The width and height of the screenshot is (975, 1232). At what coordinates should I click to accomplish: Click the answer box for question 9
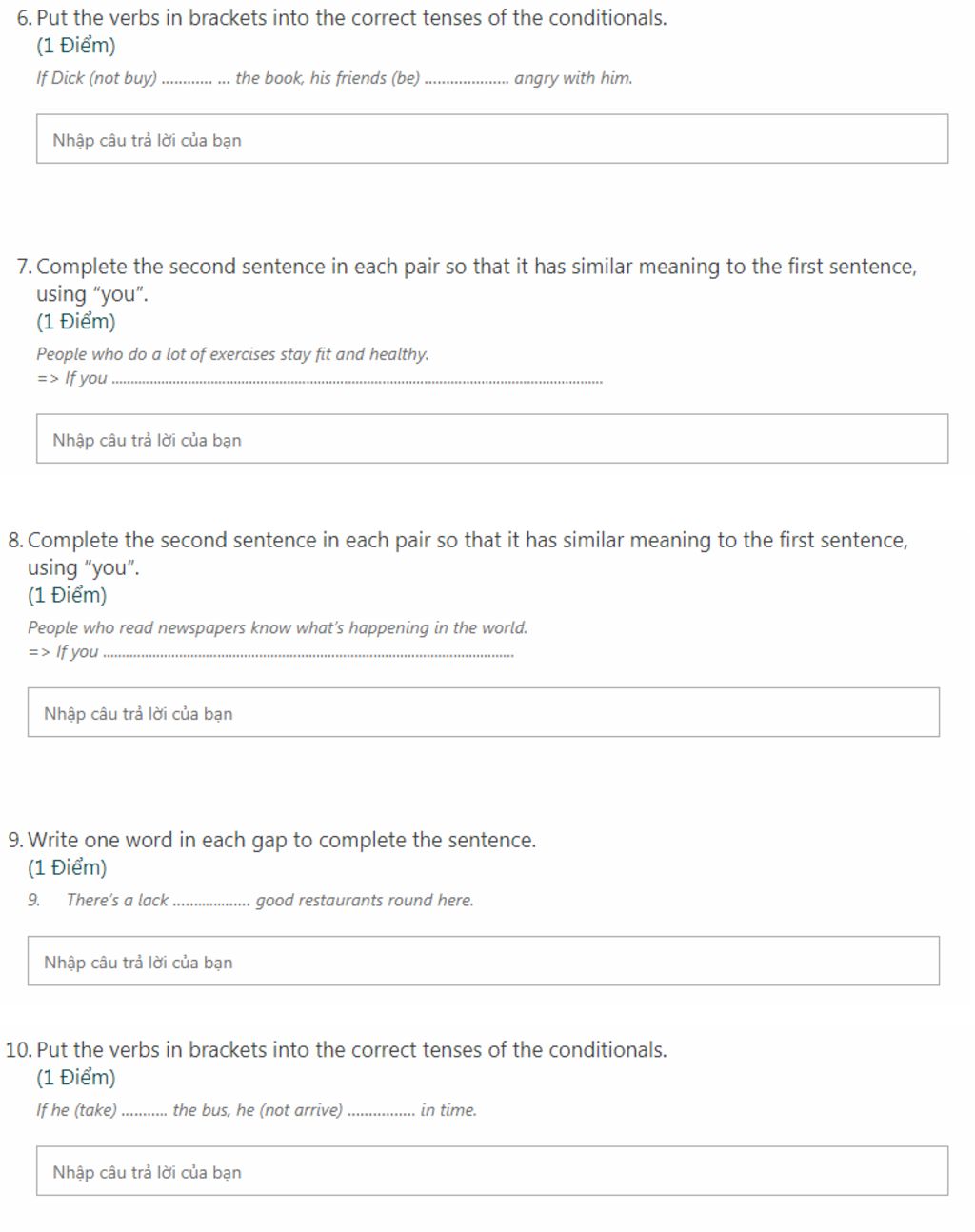point(484,961)
